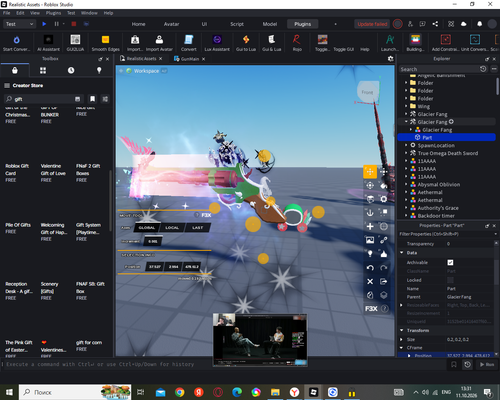Click the Explorer Search field
The width and height of the screenshot is (500, 400).
tap(439, 69)
